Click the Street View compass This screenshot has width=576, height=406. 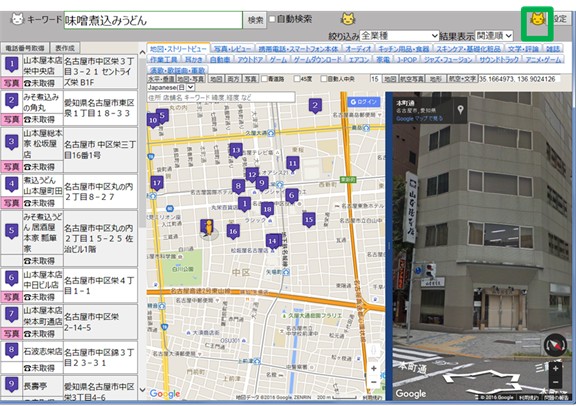click(x=555, y=345)
